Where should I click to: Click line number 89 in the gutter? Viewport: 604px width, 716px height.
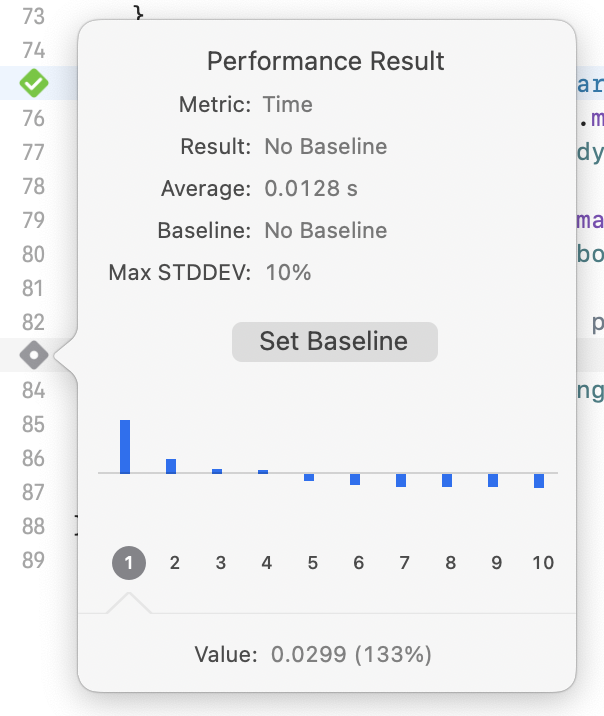[34, 560]
